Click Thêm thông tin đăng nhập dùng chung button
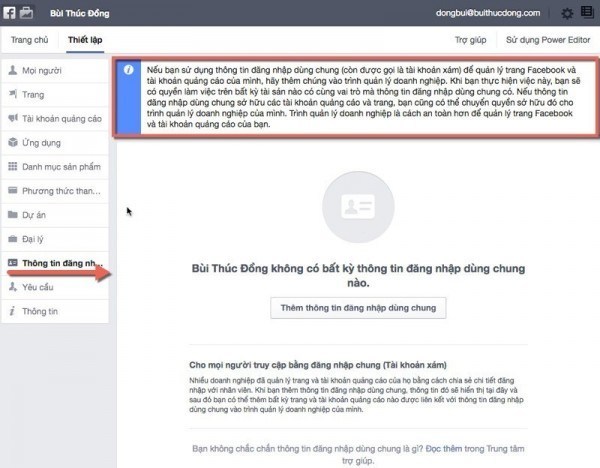600x468 pixels. point(359,308)
